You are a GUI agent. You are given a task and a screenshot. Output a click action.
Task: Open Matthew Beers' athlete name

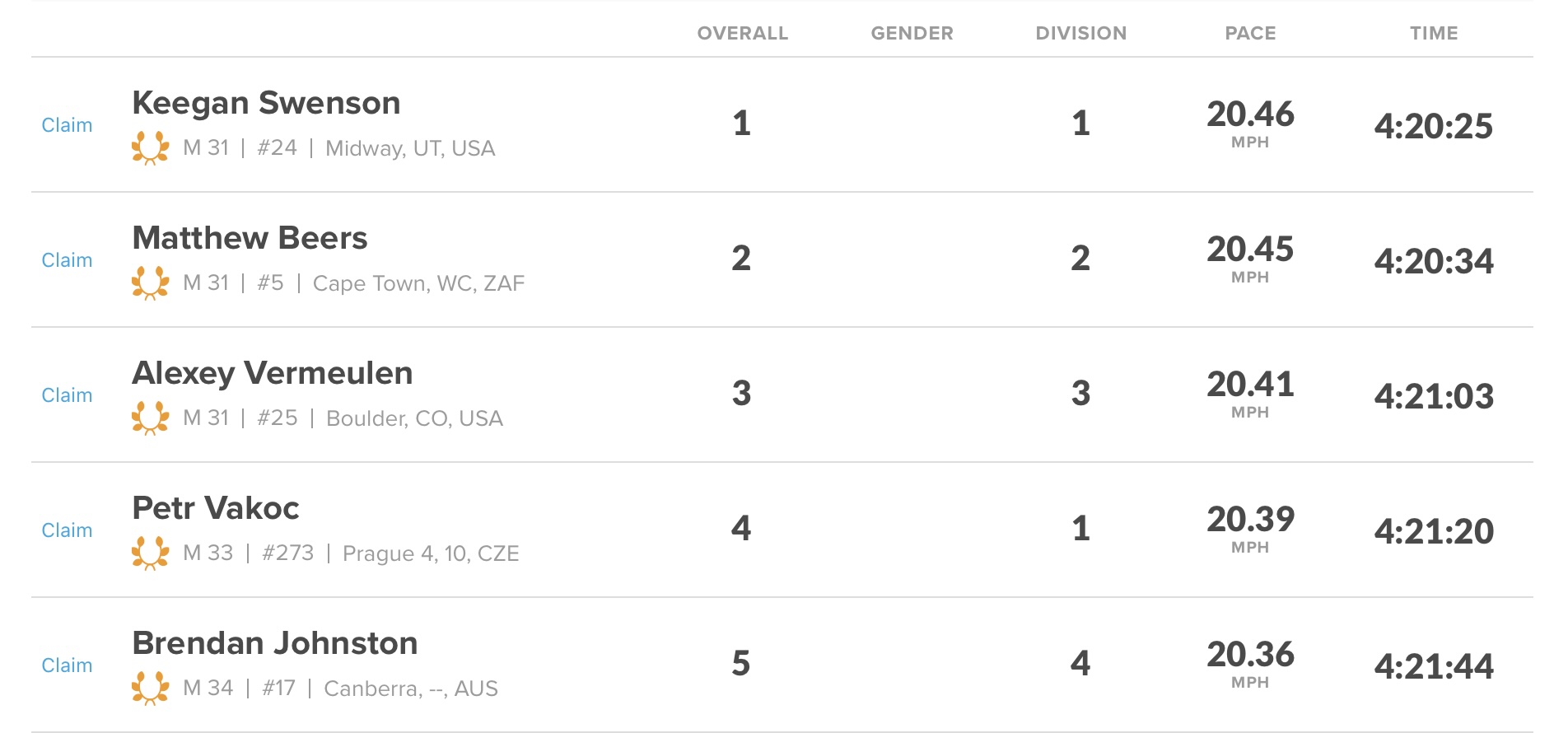pos(250,238)
